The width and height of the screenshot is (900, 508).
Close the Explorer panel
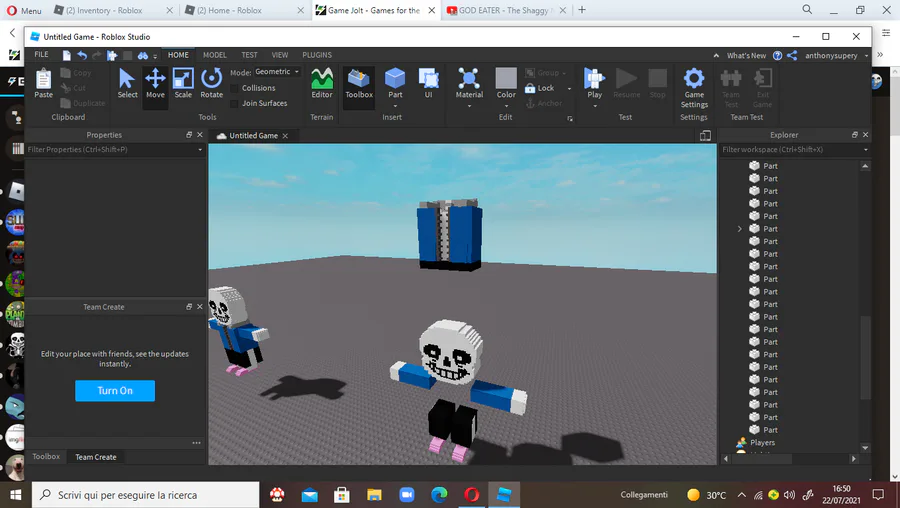[866, 135]
